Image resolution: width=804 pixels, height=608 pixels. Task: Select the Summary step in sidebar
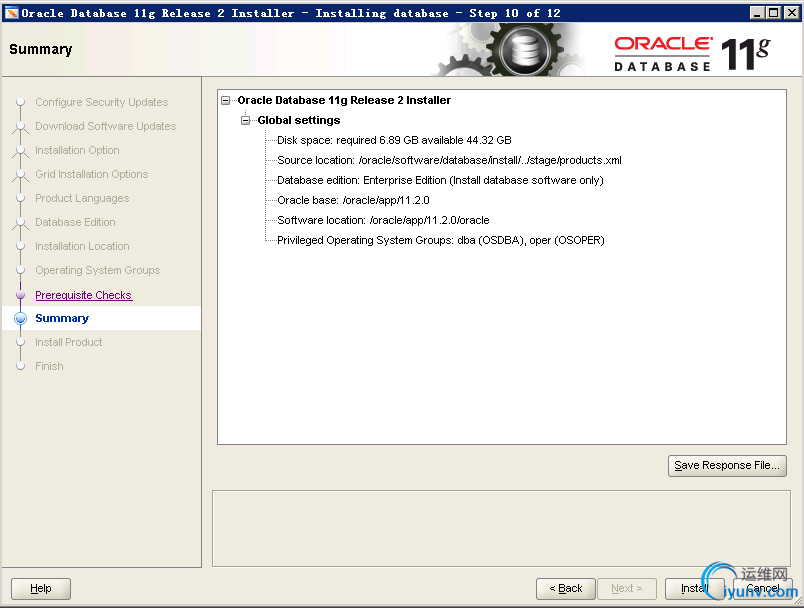[x=62, y=318]
